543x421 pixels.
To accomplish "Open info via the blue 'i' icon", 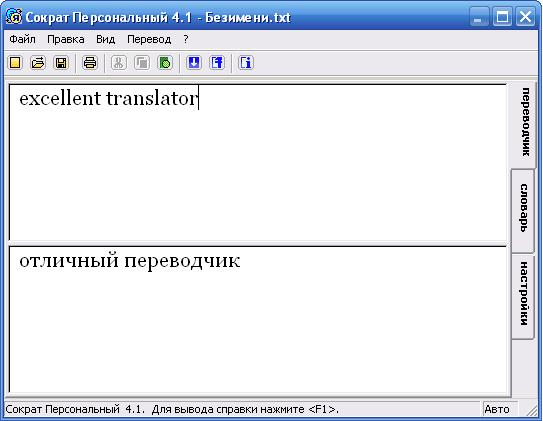I will click(246, 63).
